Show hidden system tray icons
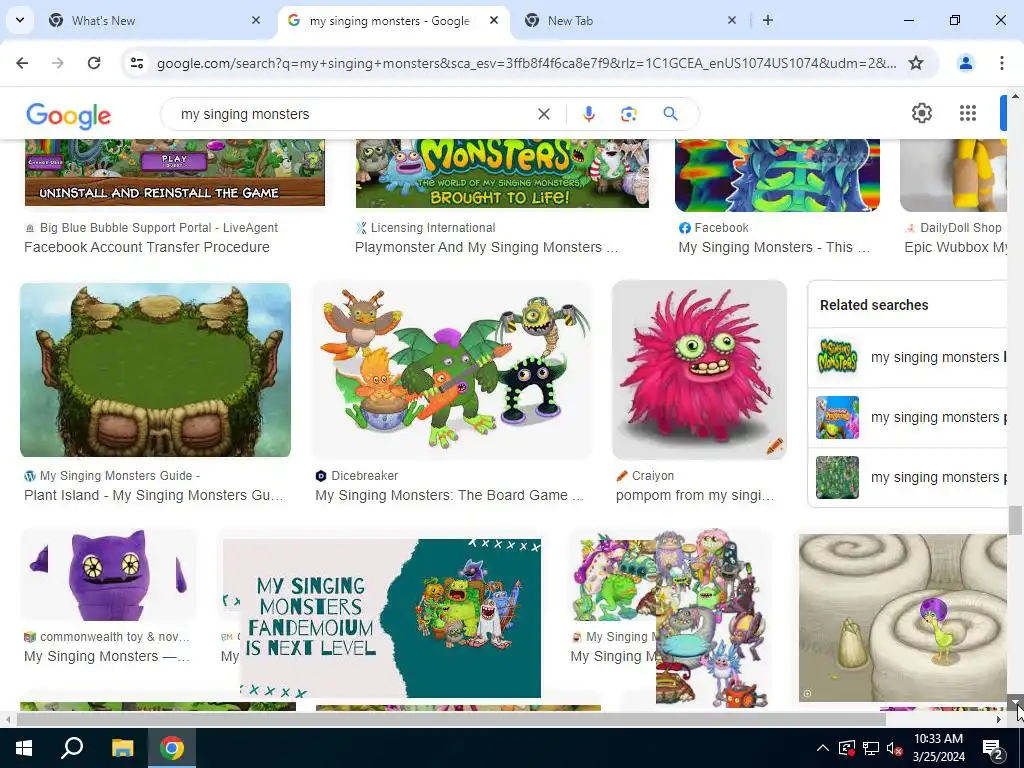Image resolution: width=1024 pixels, height=768 pixels. point(823,748)
